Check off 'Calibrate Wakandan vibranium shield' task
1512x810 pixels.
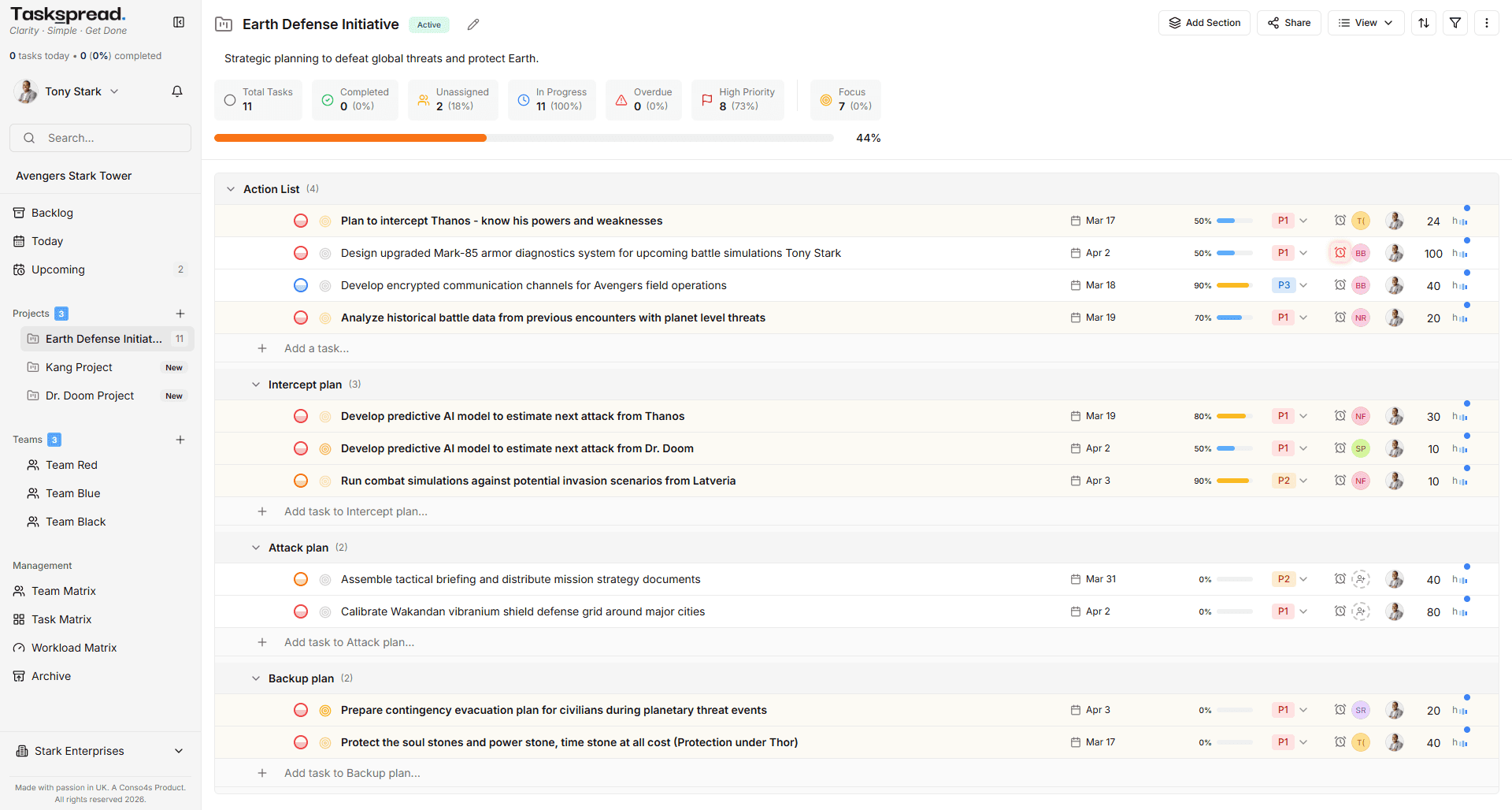click(x=301, y=611)
